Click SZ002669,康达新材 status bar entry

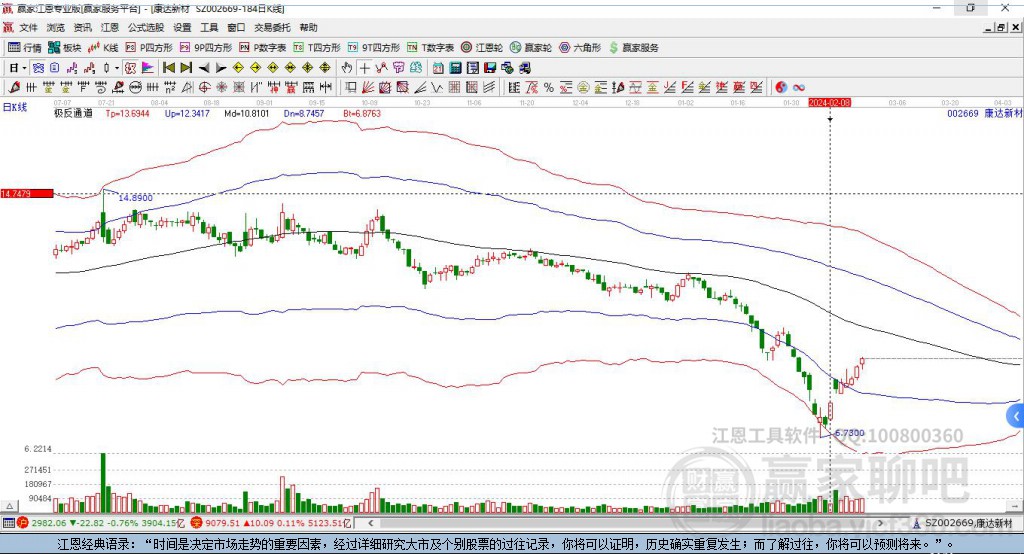(963, 523)
